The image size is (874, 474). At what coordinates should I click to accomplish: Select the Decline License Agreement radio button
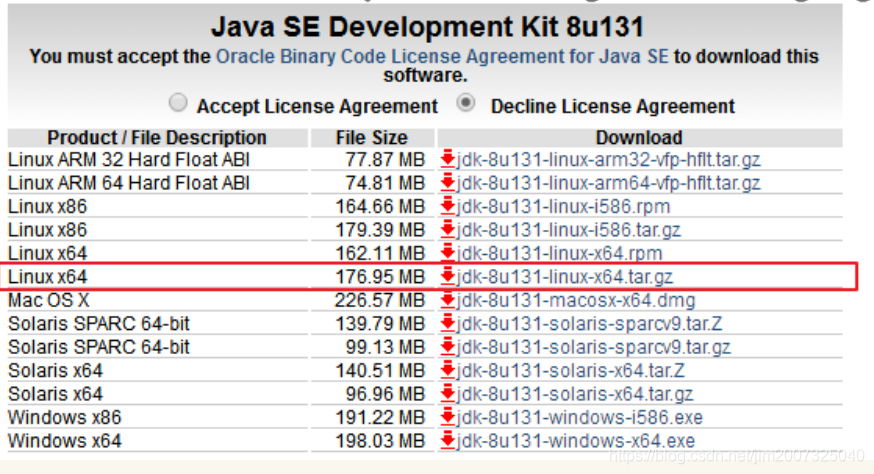(466, 103)
